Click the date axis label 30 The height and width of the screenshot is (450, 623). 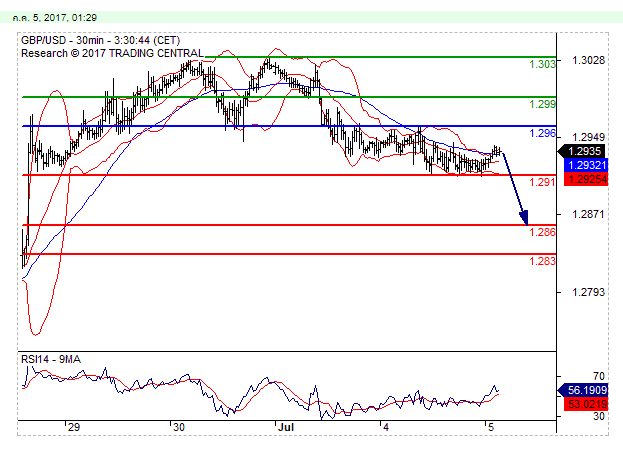[x=179, y=427]
